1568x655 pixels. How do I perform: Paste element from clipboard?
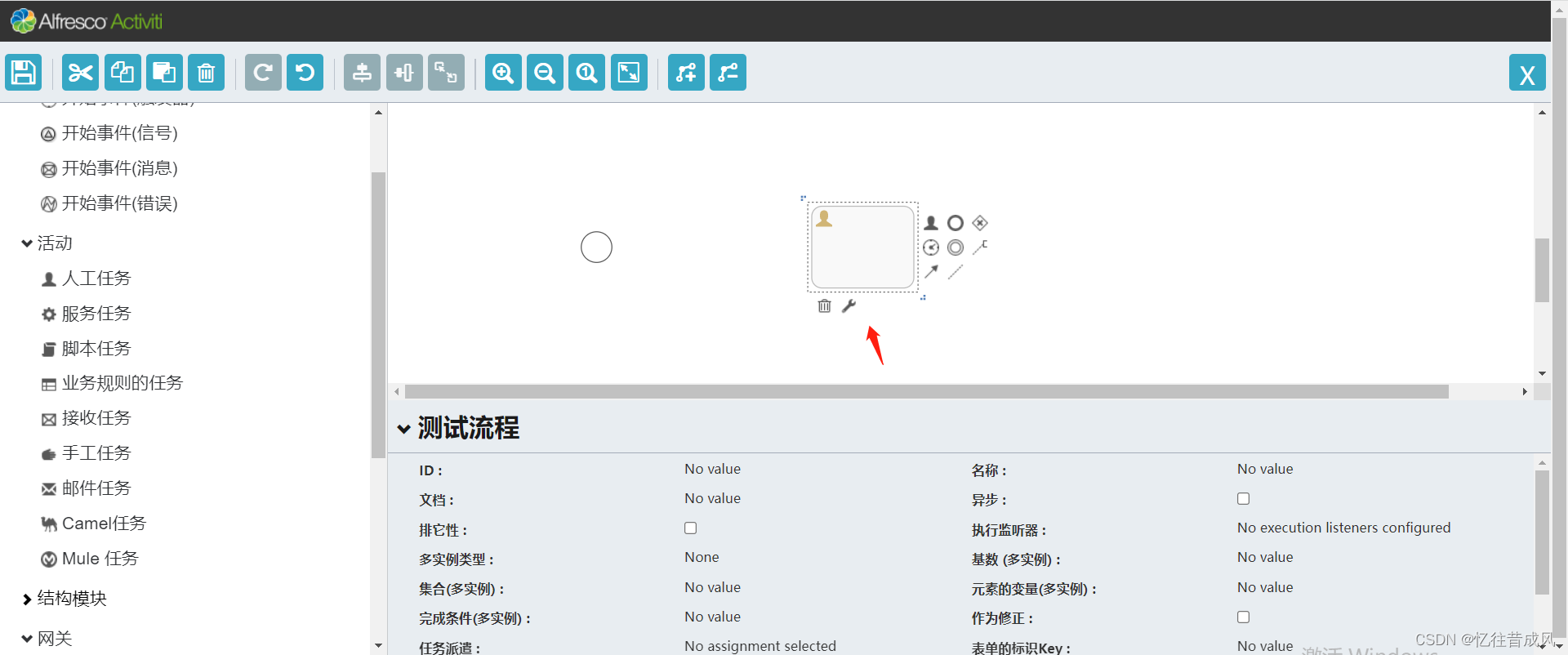(164, 73)
